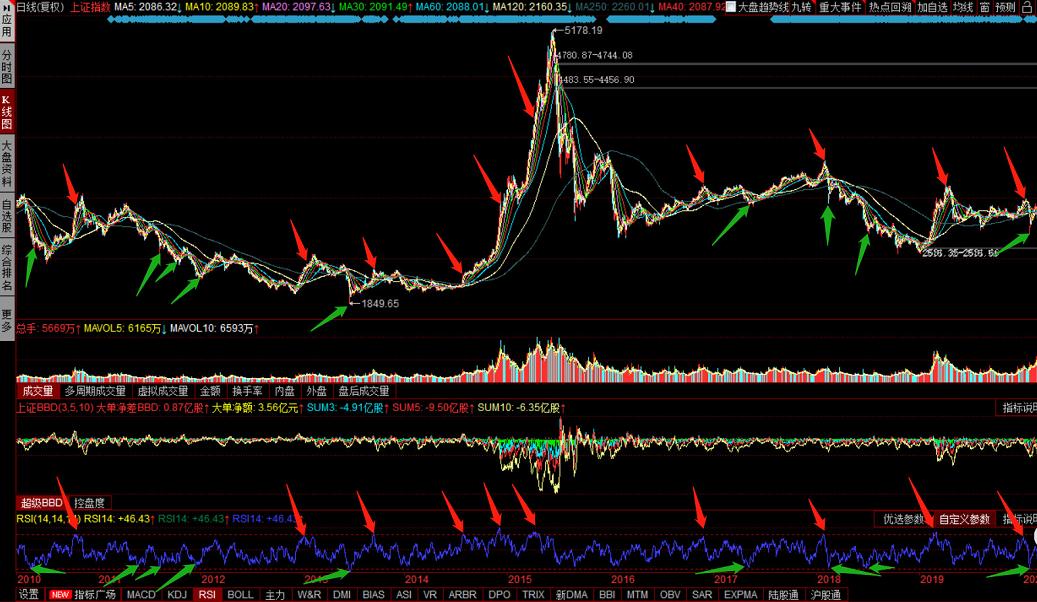Image resolution: width=1037 pixels, height=602 pixels.
Task: Switch to 多周期成交量 tab
Action: click(x=95, y=391)
